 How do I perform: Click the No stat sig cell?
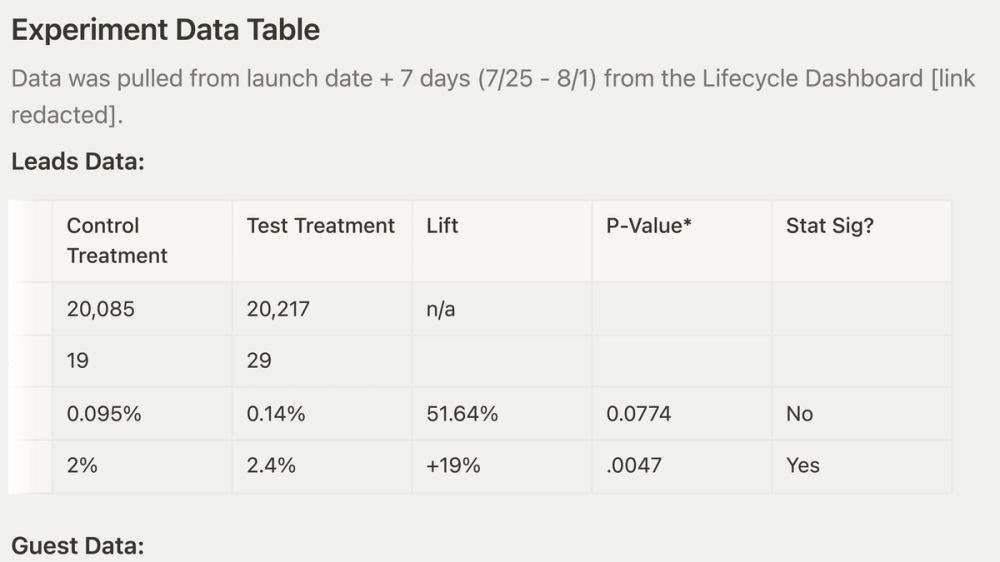tap(799, 414)
